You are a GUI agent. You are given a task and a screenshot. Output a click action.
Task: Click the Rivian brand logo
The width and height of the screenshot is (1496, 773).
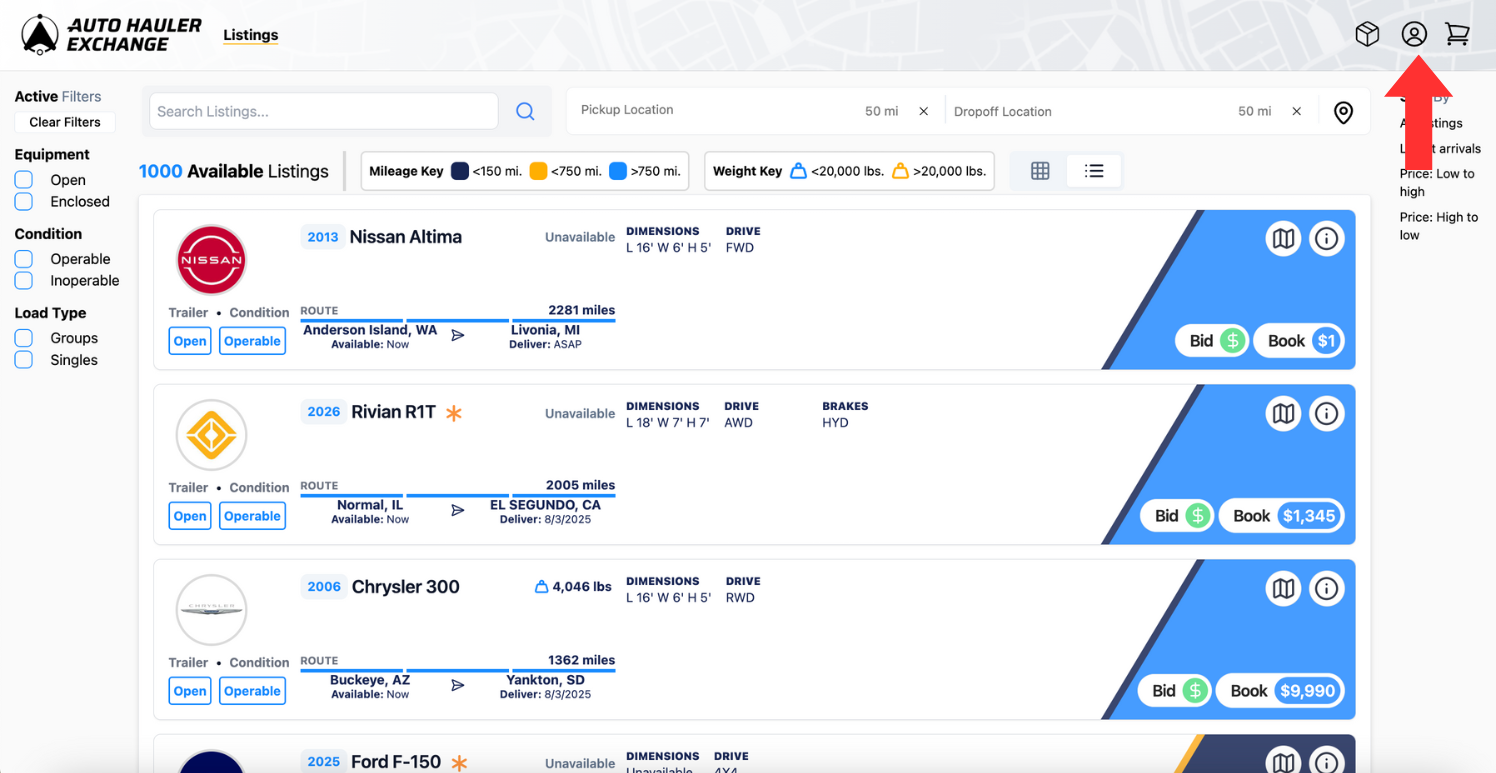pos(211,435)
